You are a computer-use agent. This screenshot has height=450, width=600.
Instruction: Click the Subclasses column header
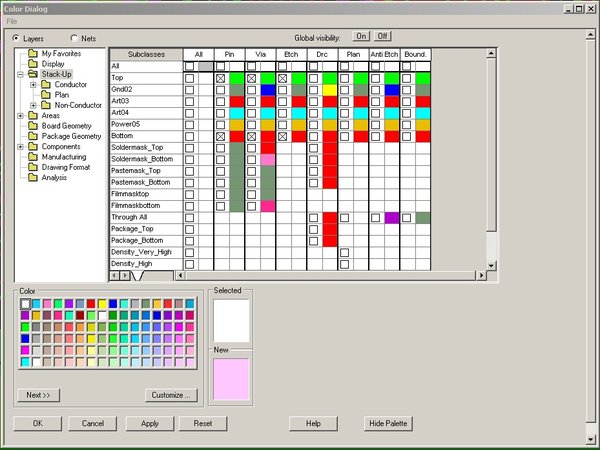(146, 54)
